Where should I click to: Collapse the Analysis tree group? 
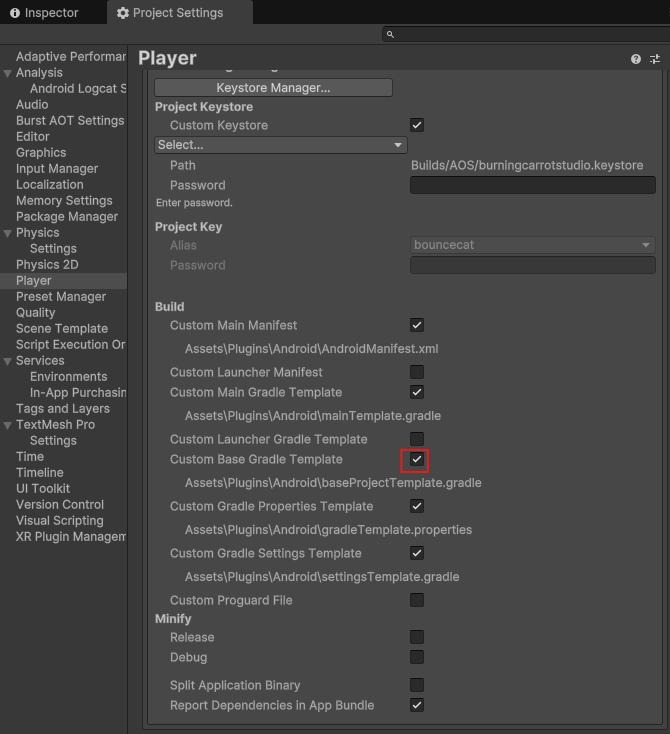[7, 73]
